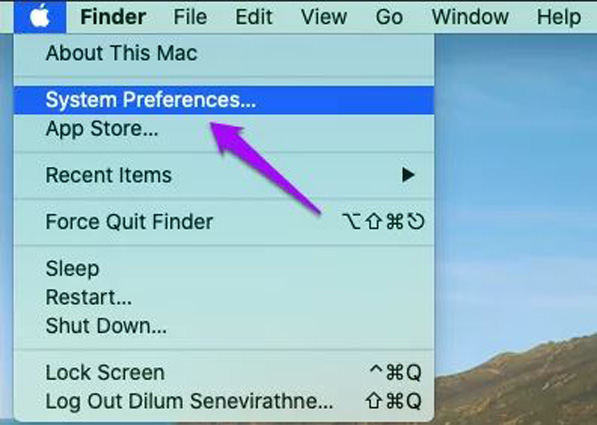Screen dimensions: 597x425
Task: Click Lock Screen entry
Action: (x=224, y=372)
